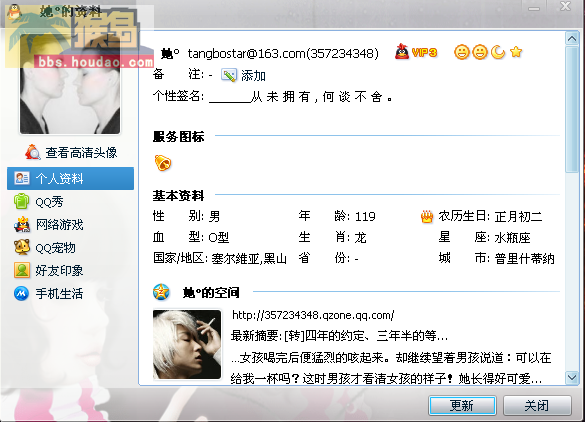The width and height of the screenshot is (585, 422).
Task: Click the 手机生活 blue M icon
Action: (22, 293)
